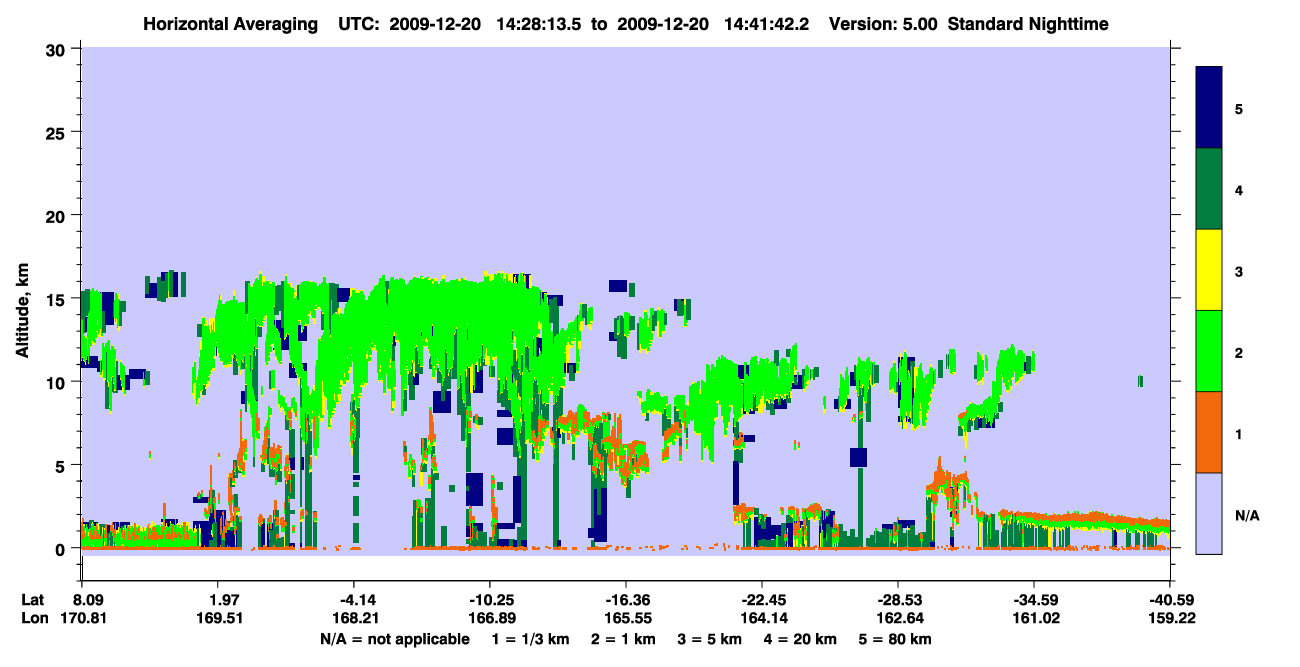The image size is (1300, 667).
Task: Click the longitude value 159.22
Action: tap(1170, 619)
